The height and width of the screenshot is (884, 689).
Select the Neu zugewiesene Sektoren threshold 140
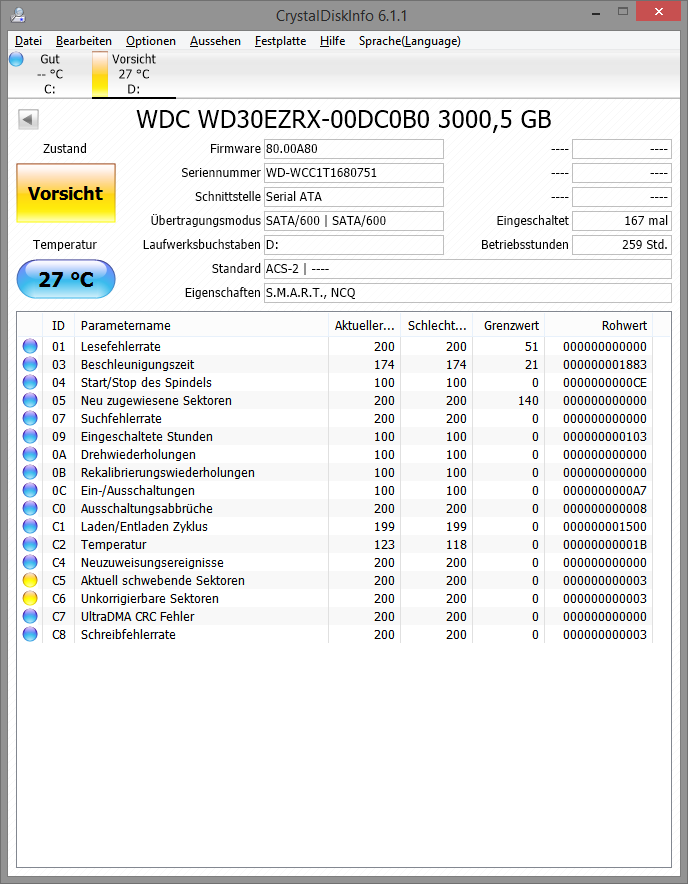tap(528, 400)
